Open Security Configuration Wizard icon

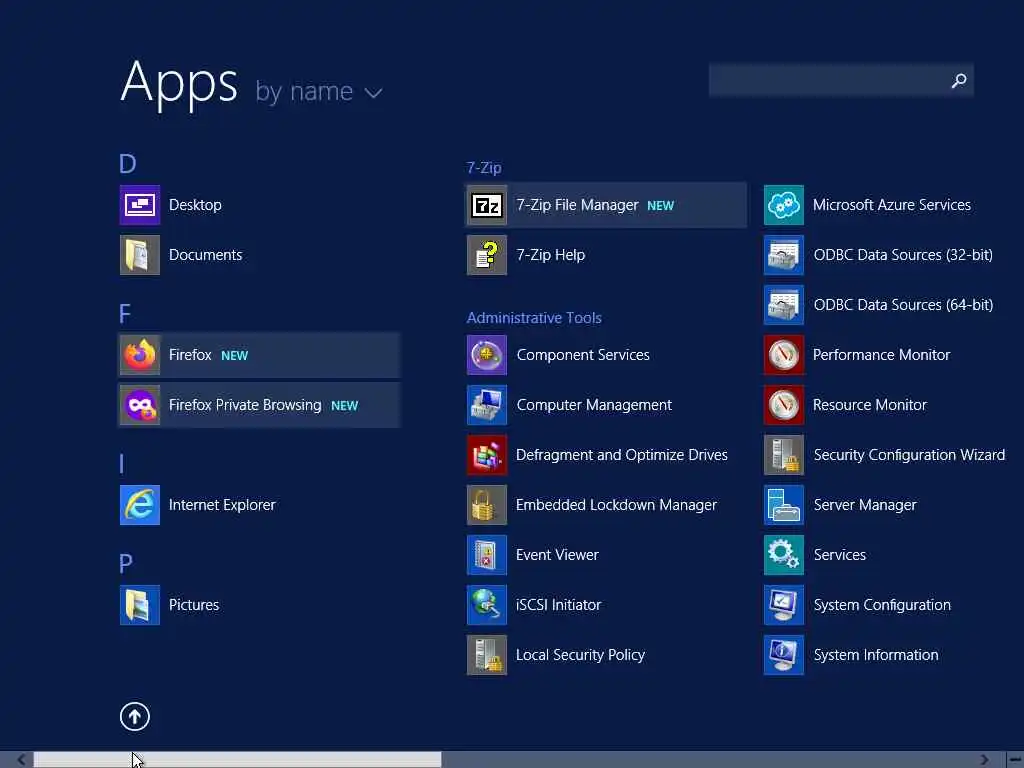coord(784,455)
